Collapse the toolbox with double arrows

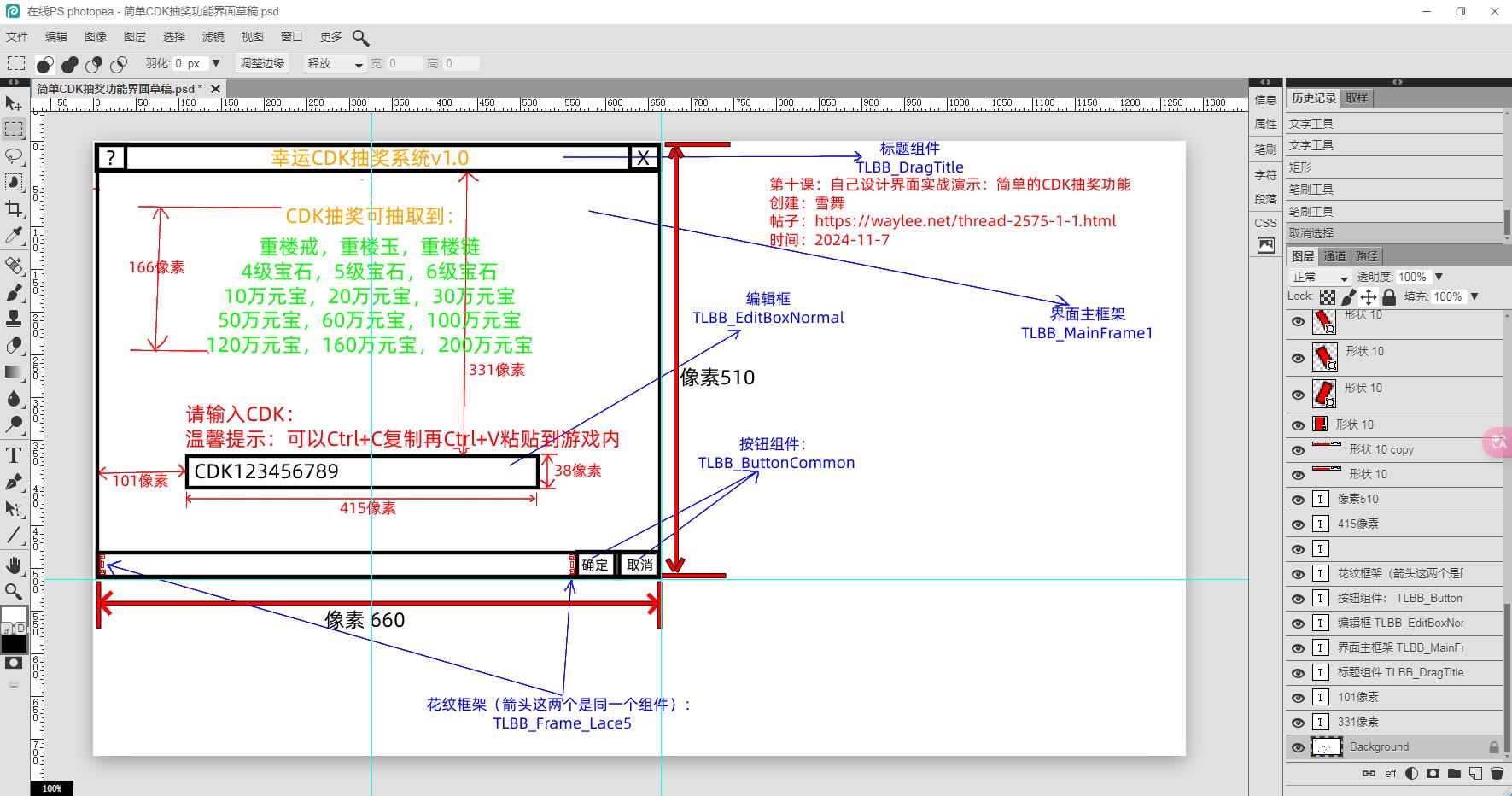(14, 82)
